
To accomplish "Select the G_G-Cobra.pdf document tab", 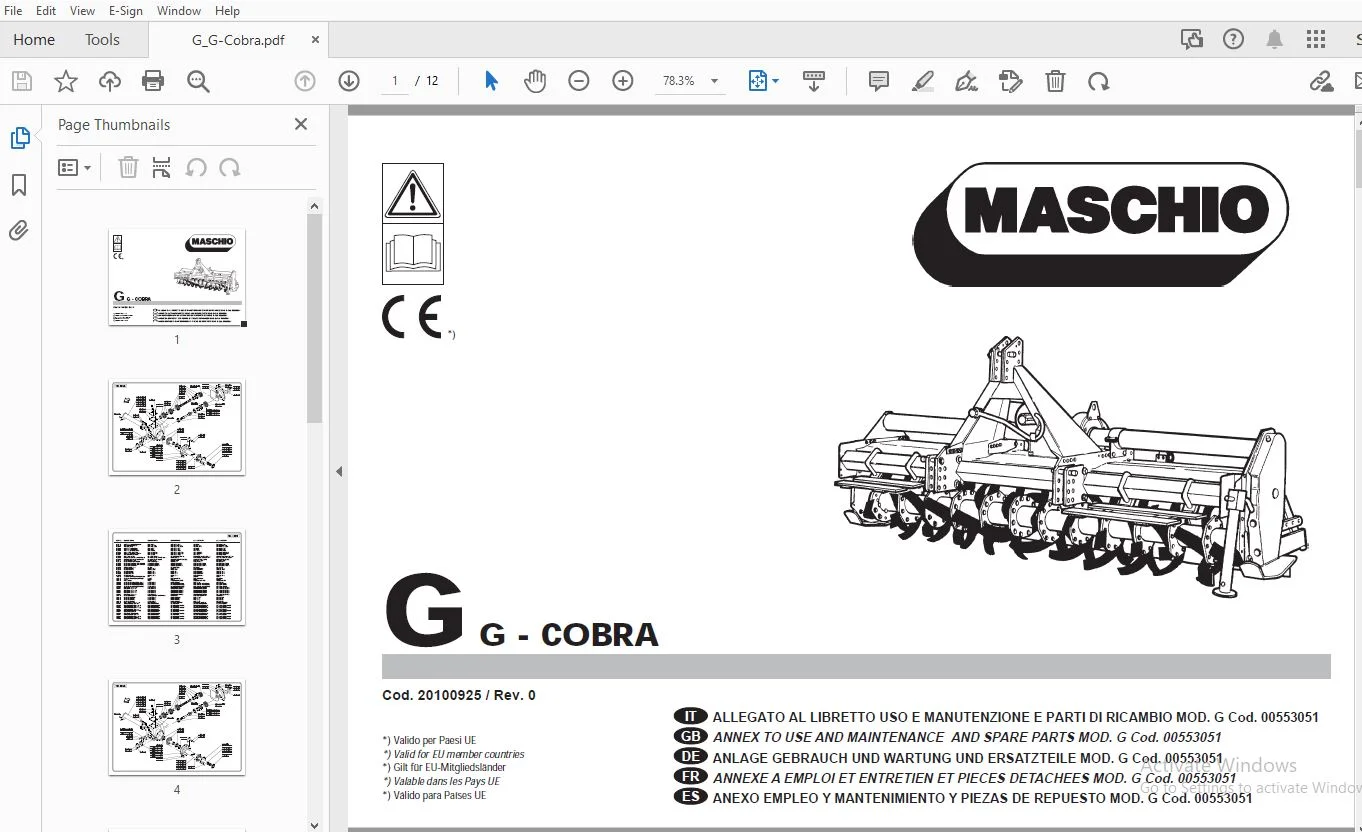I will 238,40.
